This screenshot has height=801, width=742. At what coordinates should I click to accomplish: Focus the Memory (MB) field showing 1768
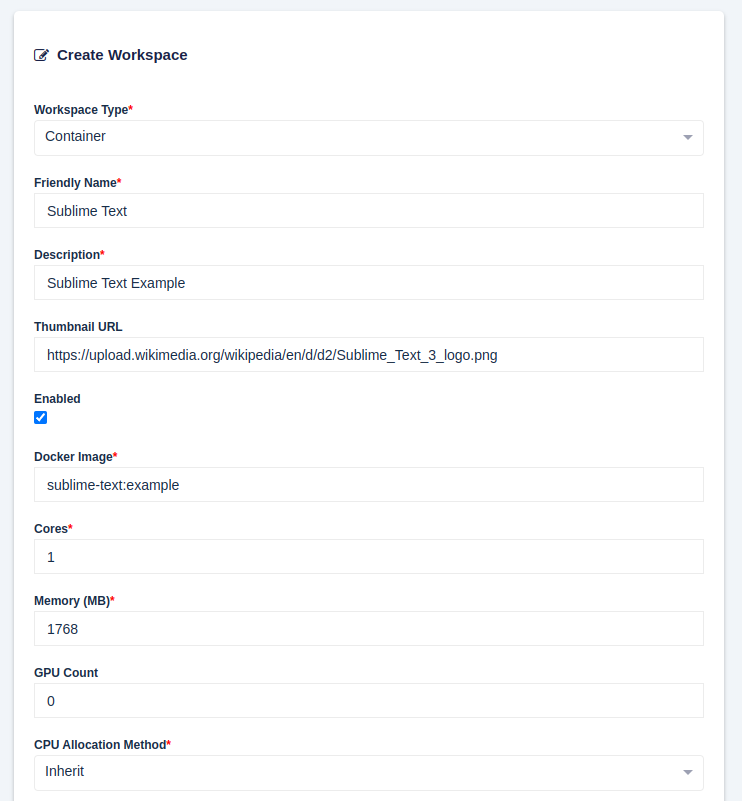click(x=369, y=628)
